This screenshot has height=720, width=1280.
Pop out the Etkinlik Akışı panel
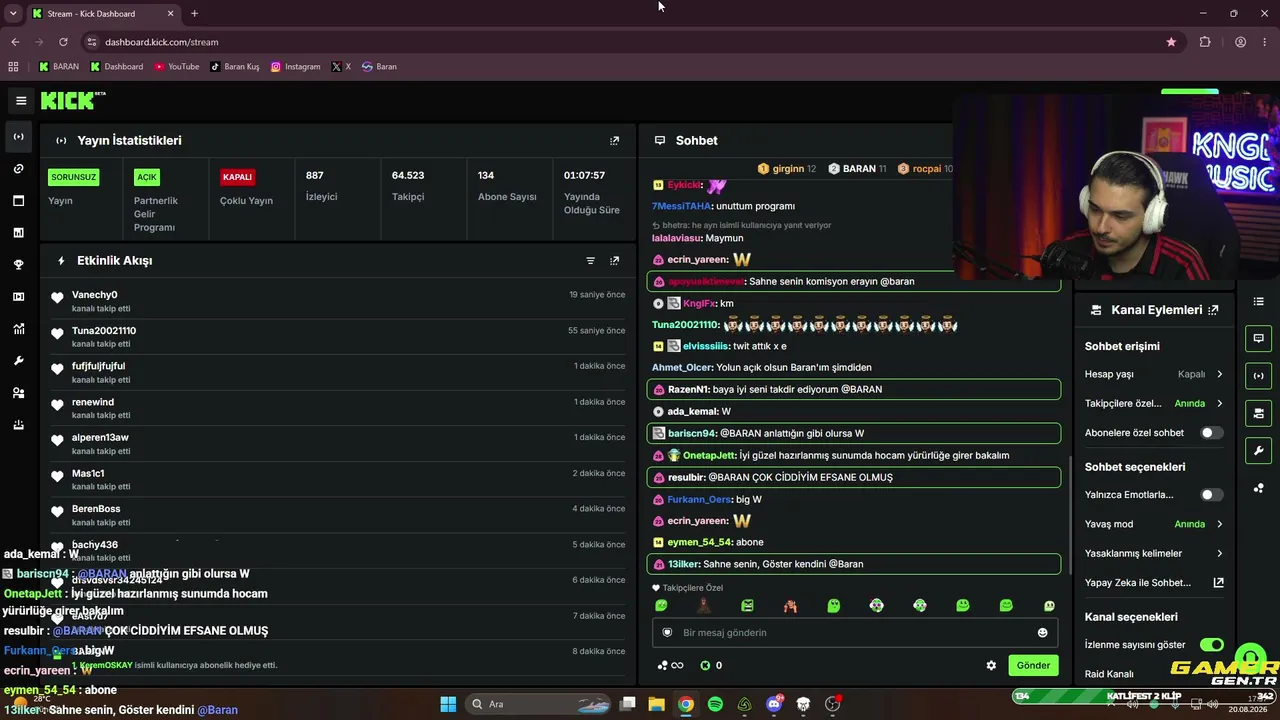(x=614, y=261)
